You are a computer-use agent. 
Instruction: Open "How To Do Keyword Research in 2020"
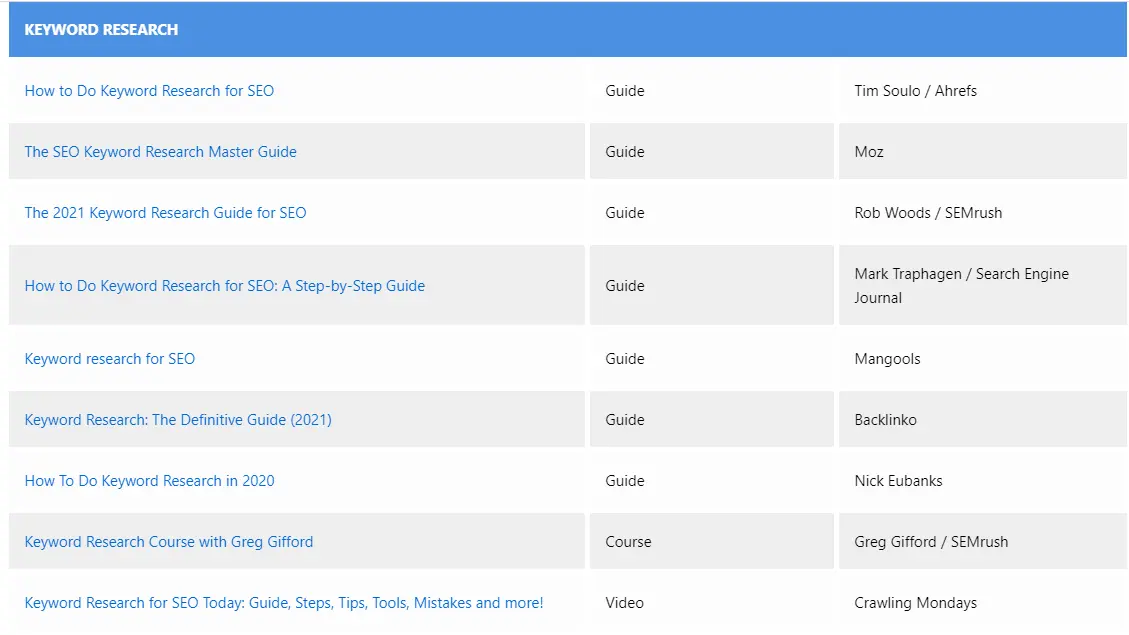(149, 481)
